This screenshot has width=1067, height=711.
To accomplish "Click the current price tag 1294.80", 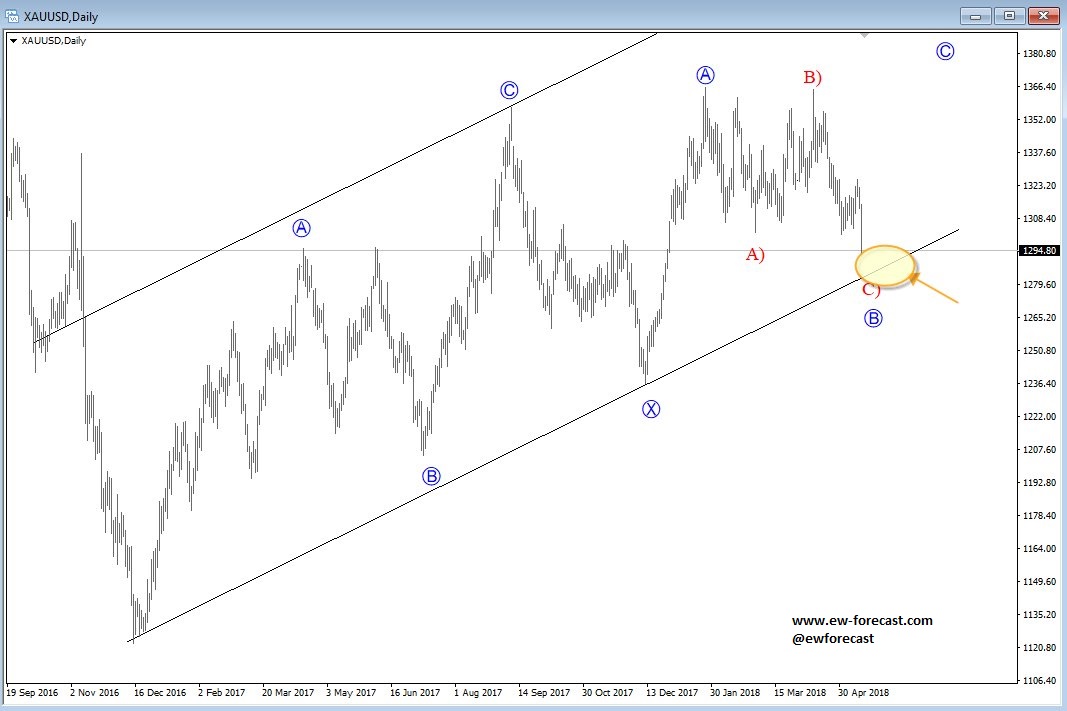I will (1037, 251).
